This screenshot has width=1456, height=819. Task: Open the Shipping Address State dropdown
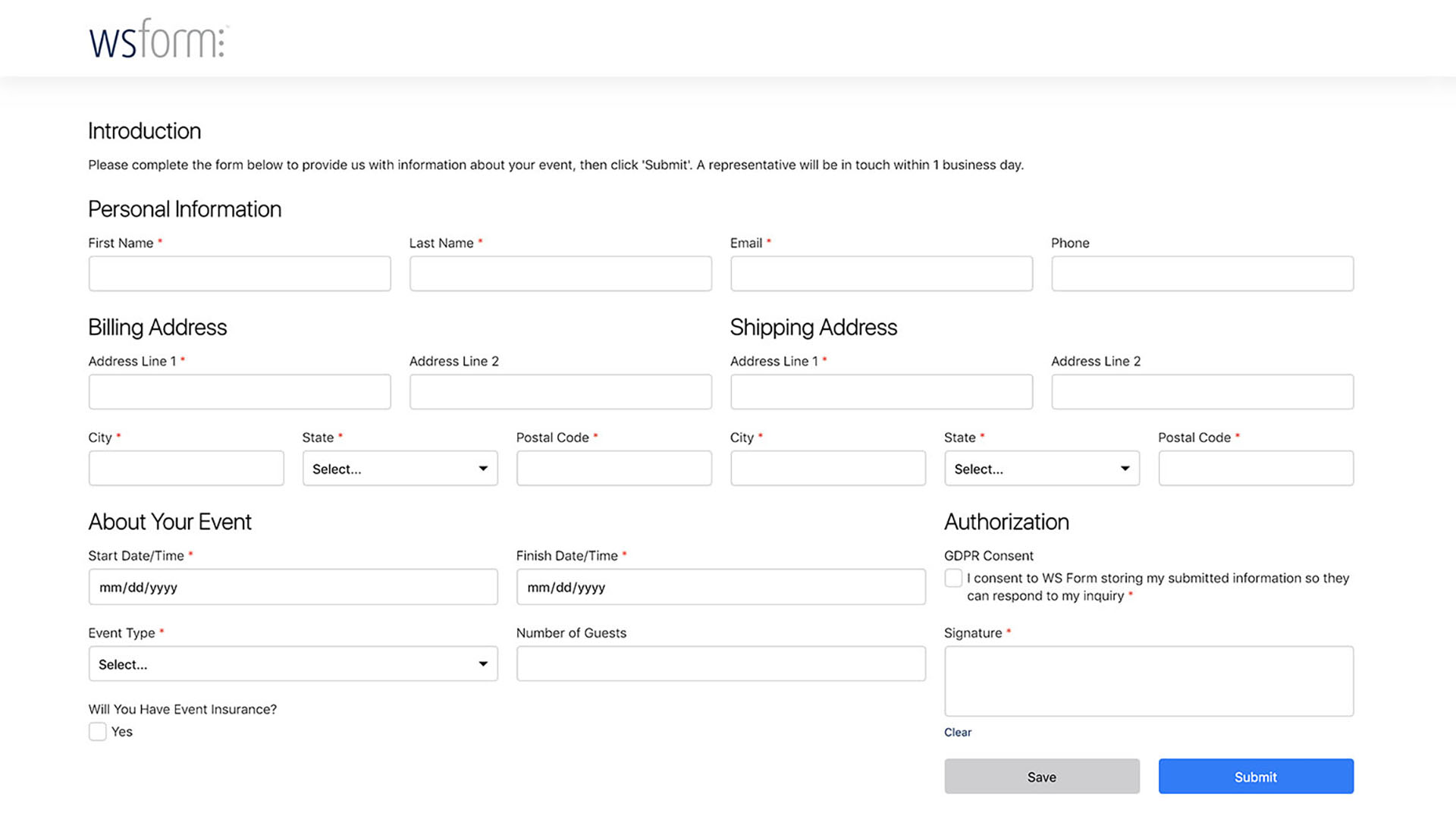click(1041, 469)
